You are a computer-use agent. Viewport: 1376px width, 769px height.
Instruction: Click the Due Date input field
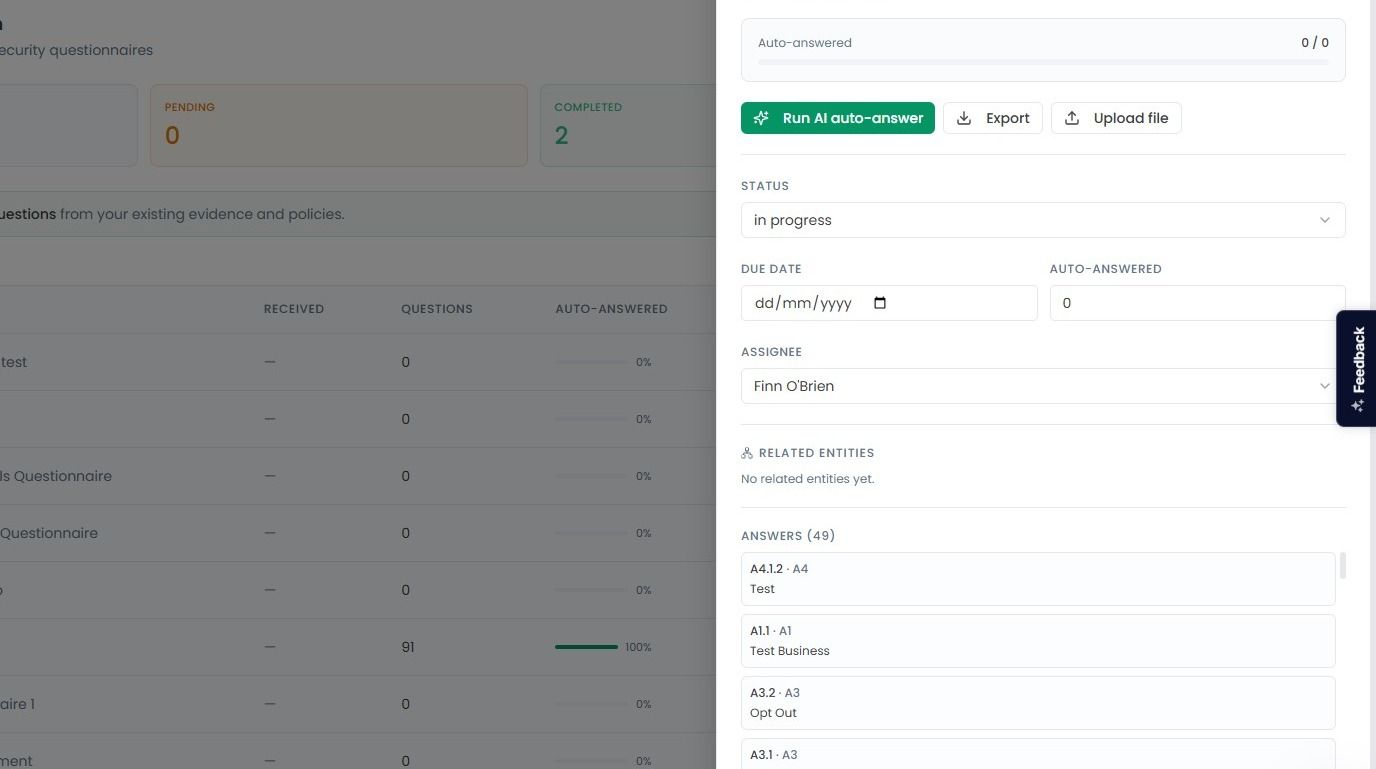pyautogui.click(x=889, y=303)
